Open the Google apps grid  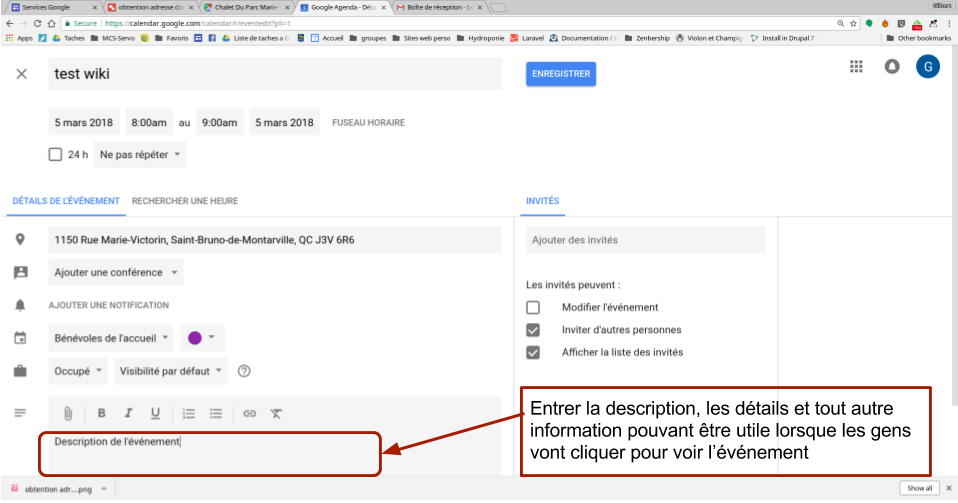coord(856,67)
